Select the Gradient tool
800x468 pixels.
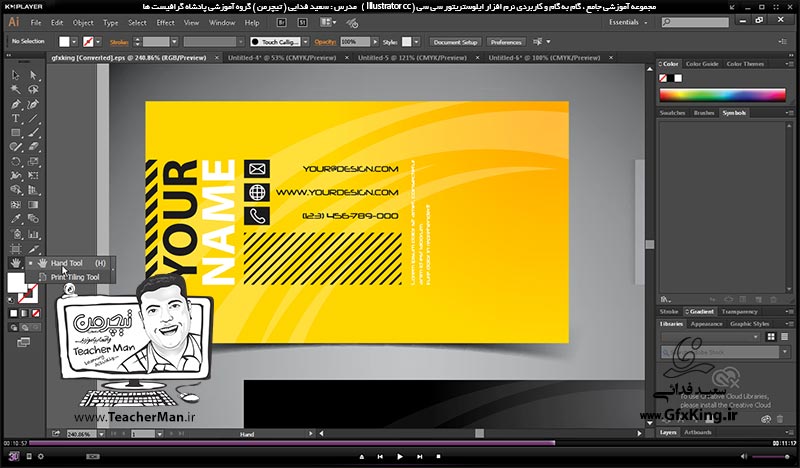[x=33, y=205]
